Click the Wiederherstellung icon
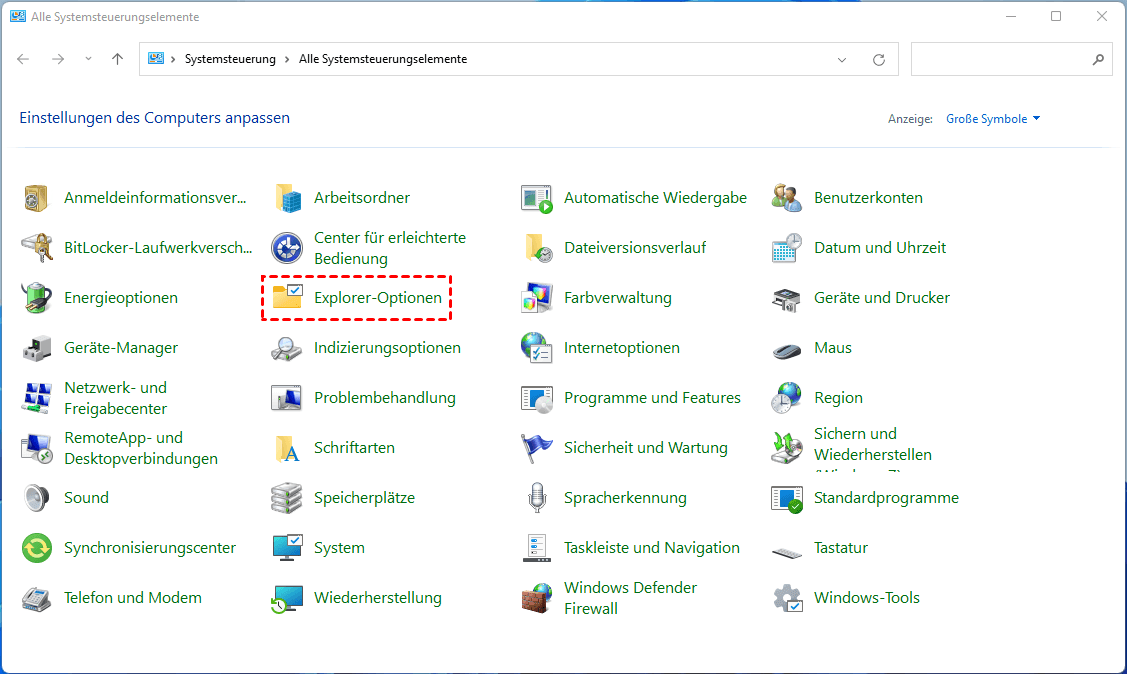 [x=287, y=598]
